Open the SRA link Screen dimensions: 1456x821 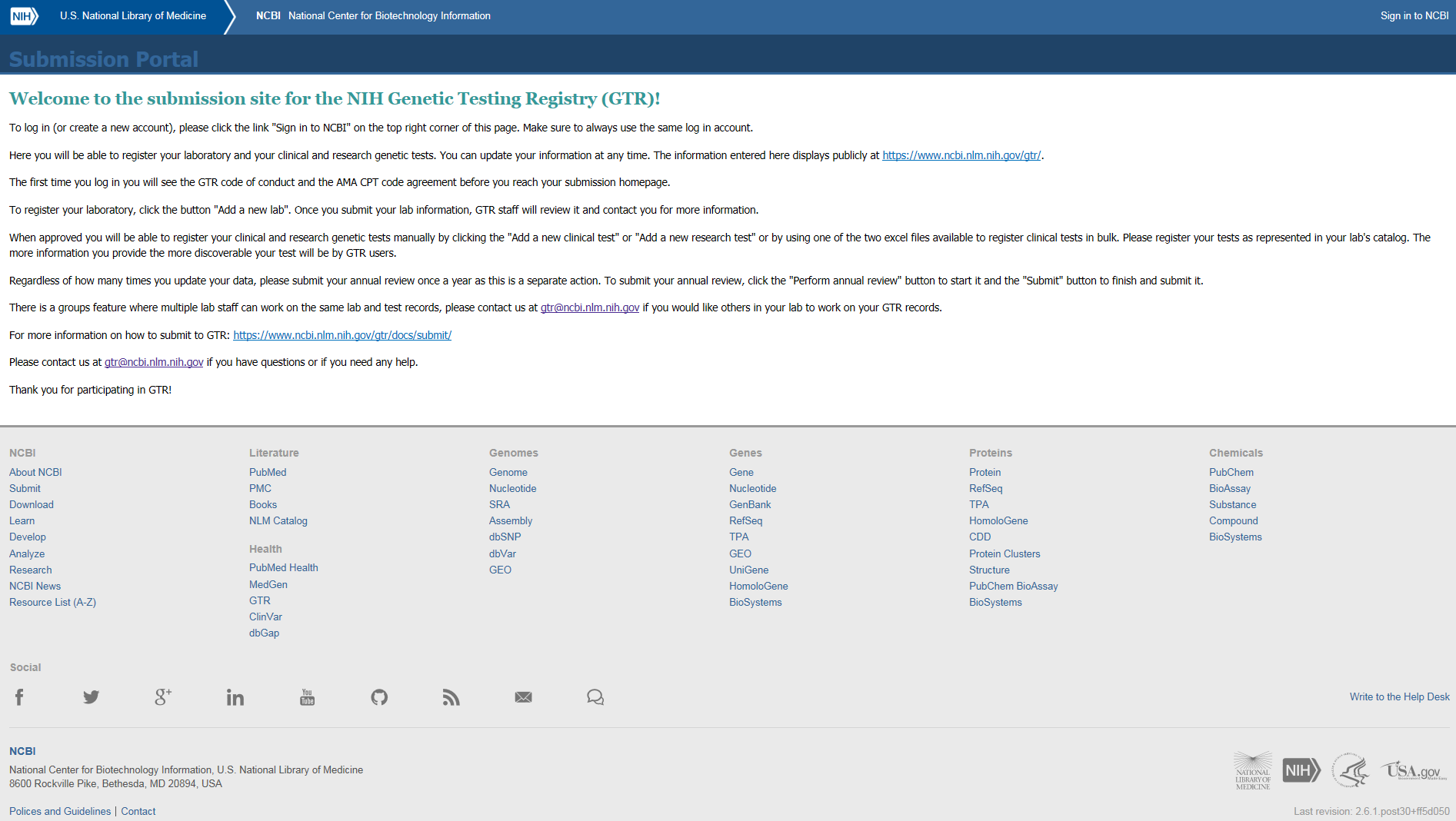tap(499, 504)
